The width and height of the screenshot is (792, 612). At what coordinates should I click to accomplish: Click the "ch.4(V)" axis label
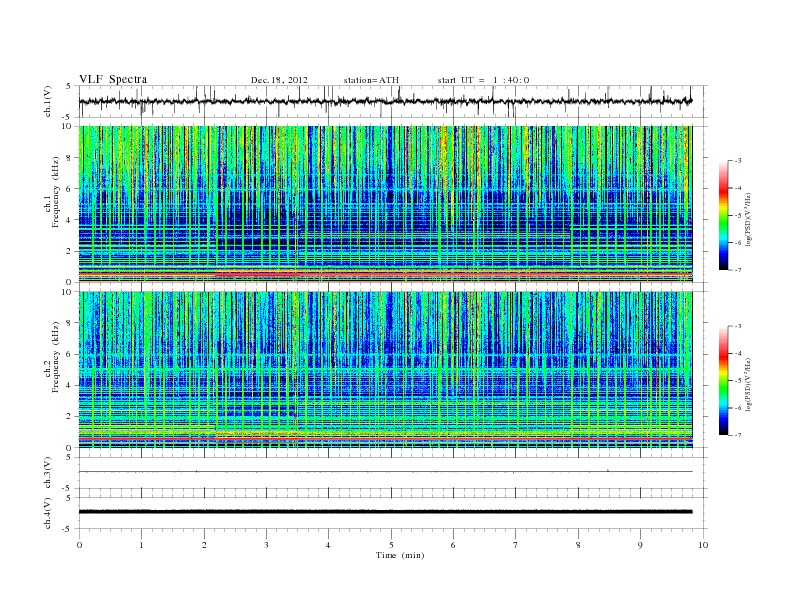[x=48, y=513]
